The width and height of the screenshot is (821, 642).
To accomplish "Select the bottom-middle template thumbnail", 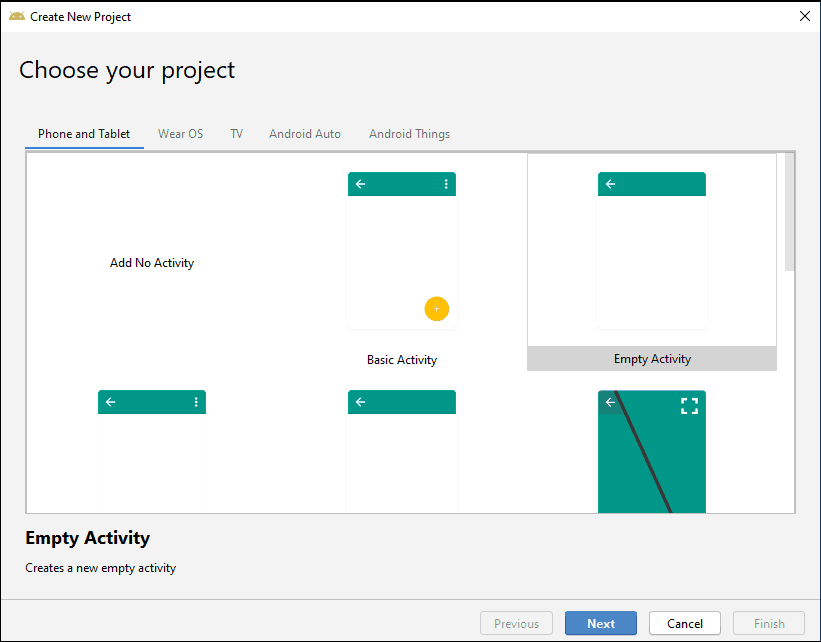I will tap(402, 451).
